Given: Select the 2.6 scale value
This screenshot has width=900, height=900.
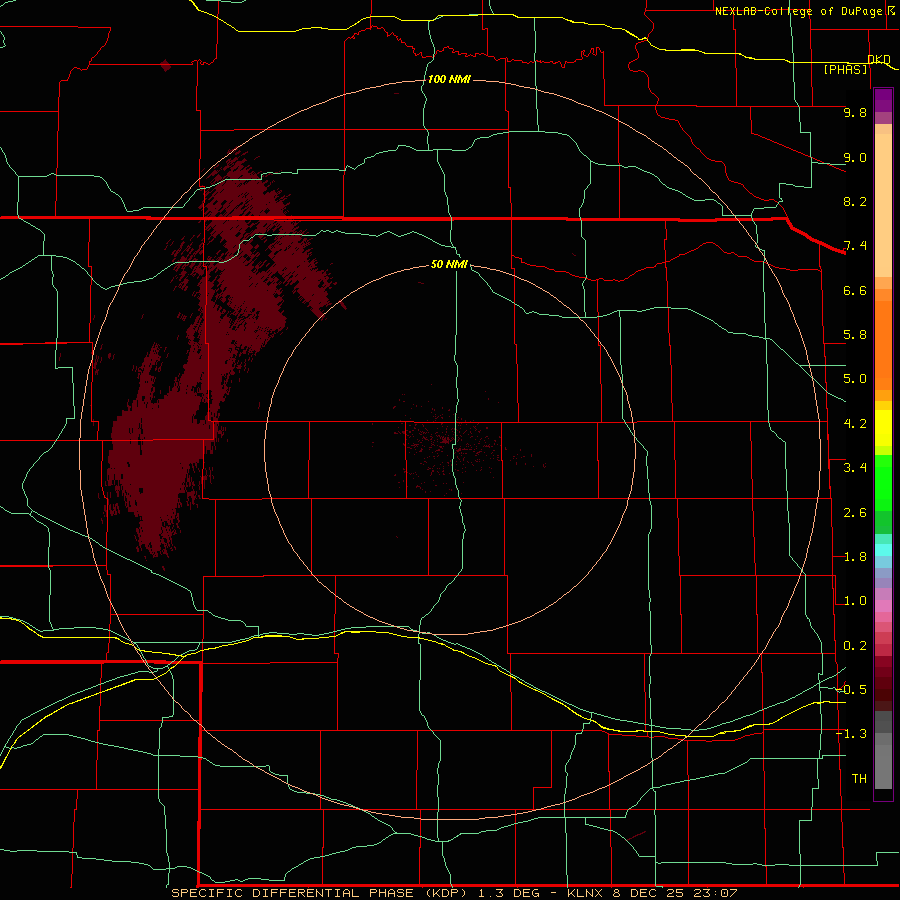Looking at the screenshot, I should (x=855, y=513).
